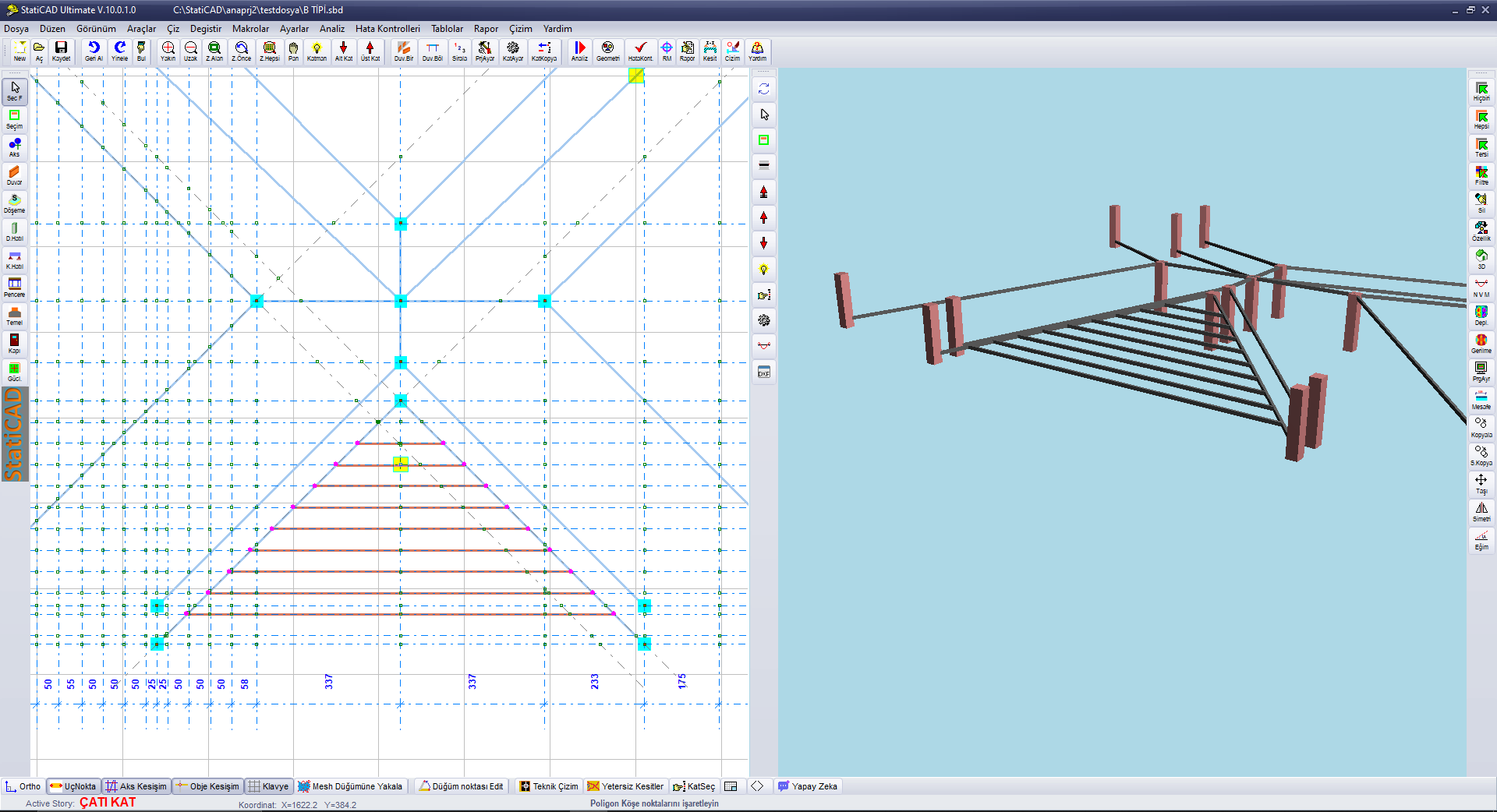Click the KatSeç story selector
The height and width of the screenshot is (812, 1497).
point(694,786)
